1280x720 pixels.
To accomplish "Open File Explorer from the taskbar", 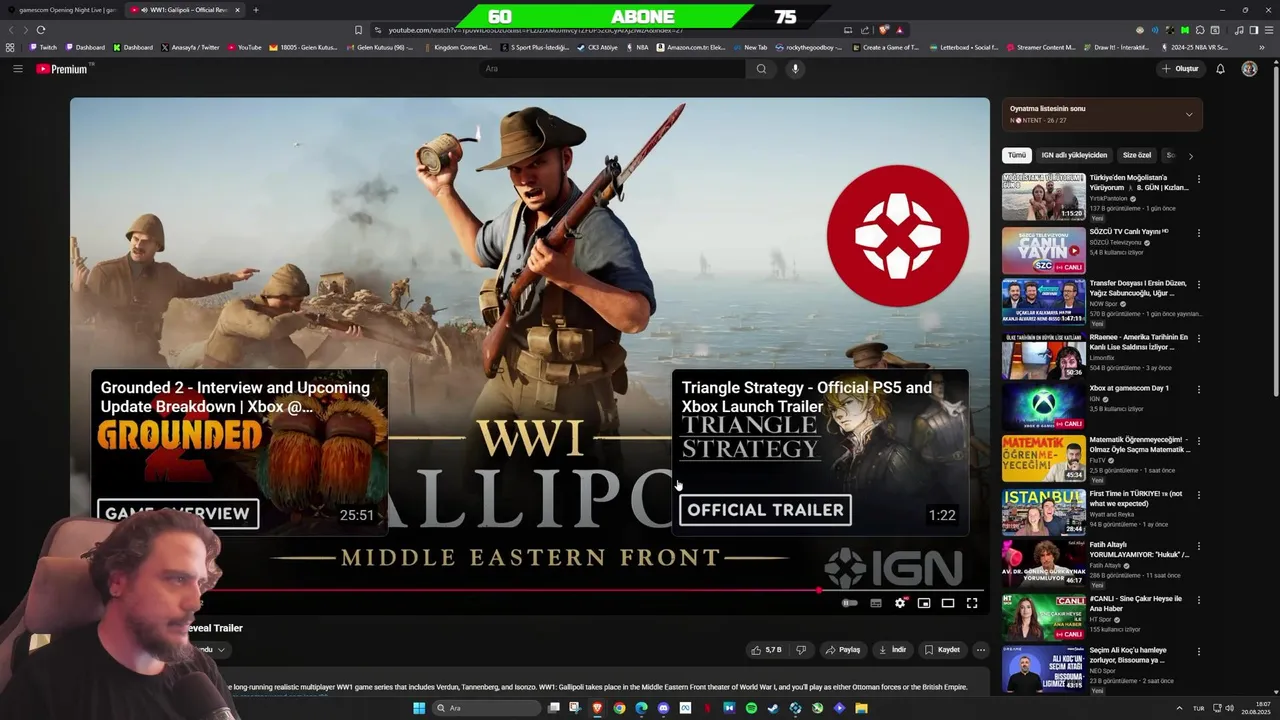I will [861, 708].
